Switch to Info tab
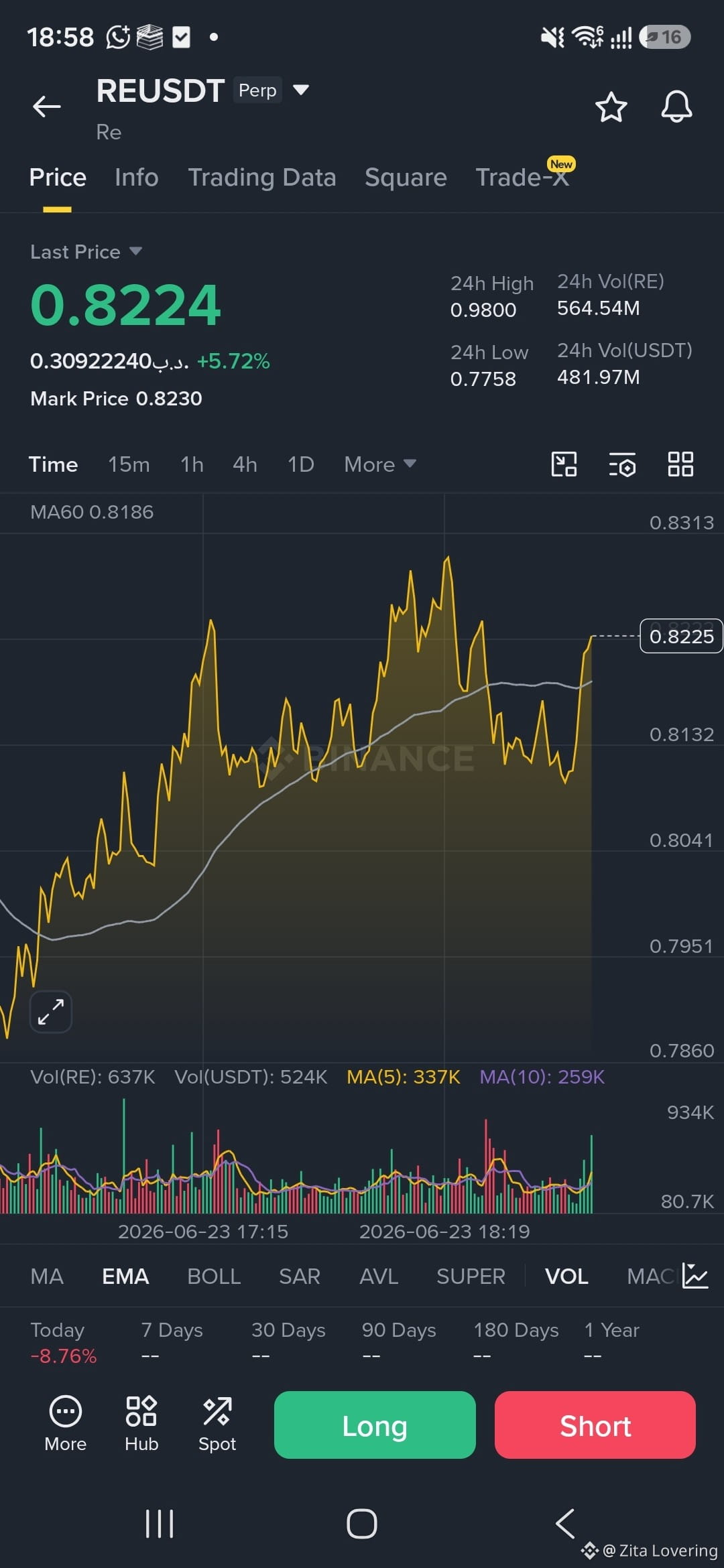 tap(137, 178)
